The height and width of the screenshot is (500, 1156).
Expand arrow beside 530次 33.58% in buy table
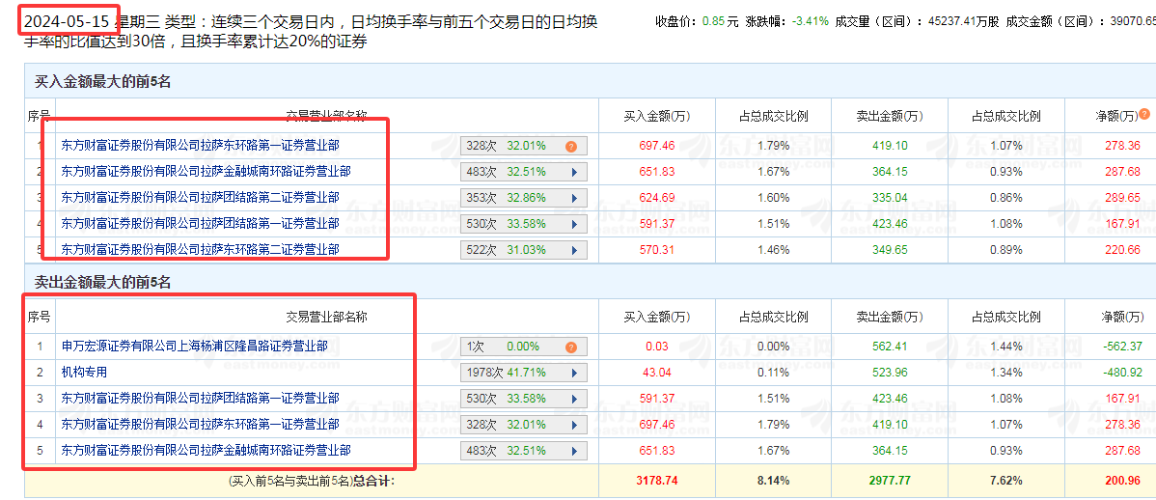(573, 223)
